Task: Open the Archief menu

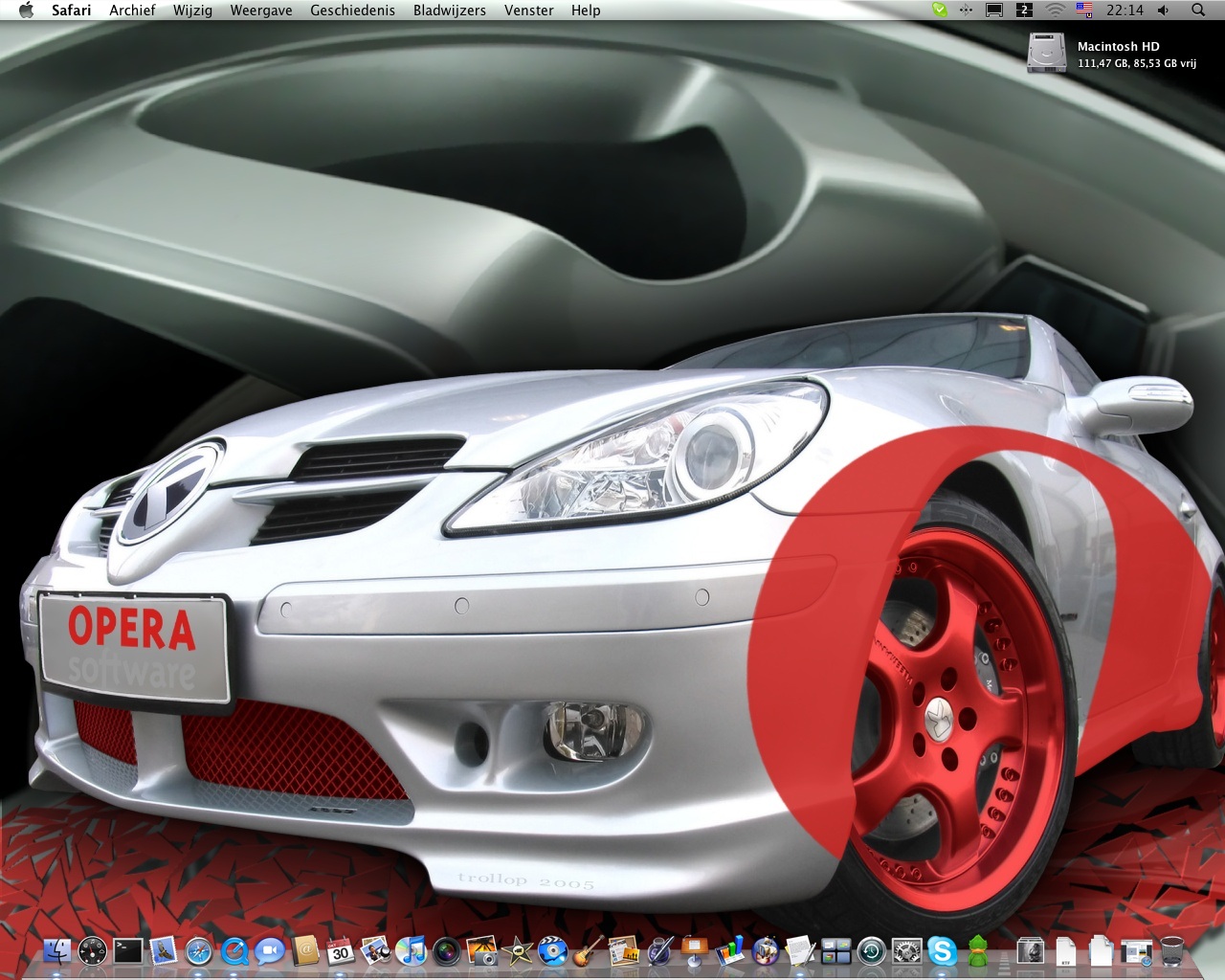Action: pos(132,11)
